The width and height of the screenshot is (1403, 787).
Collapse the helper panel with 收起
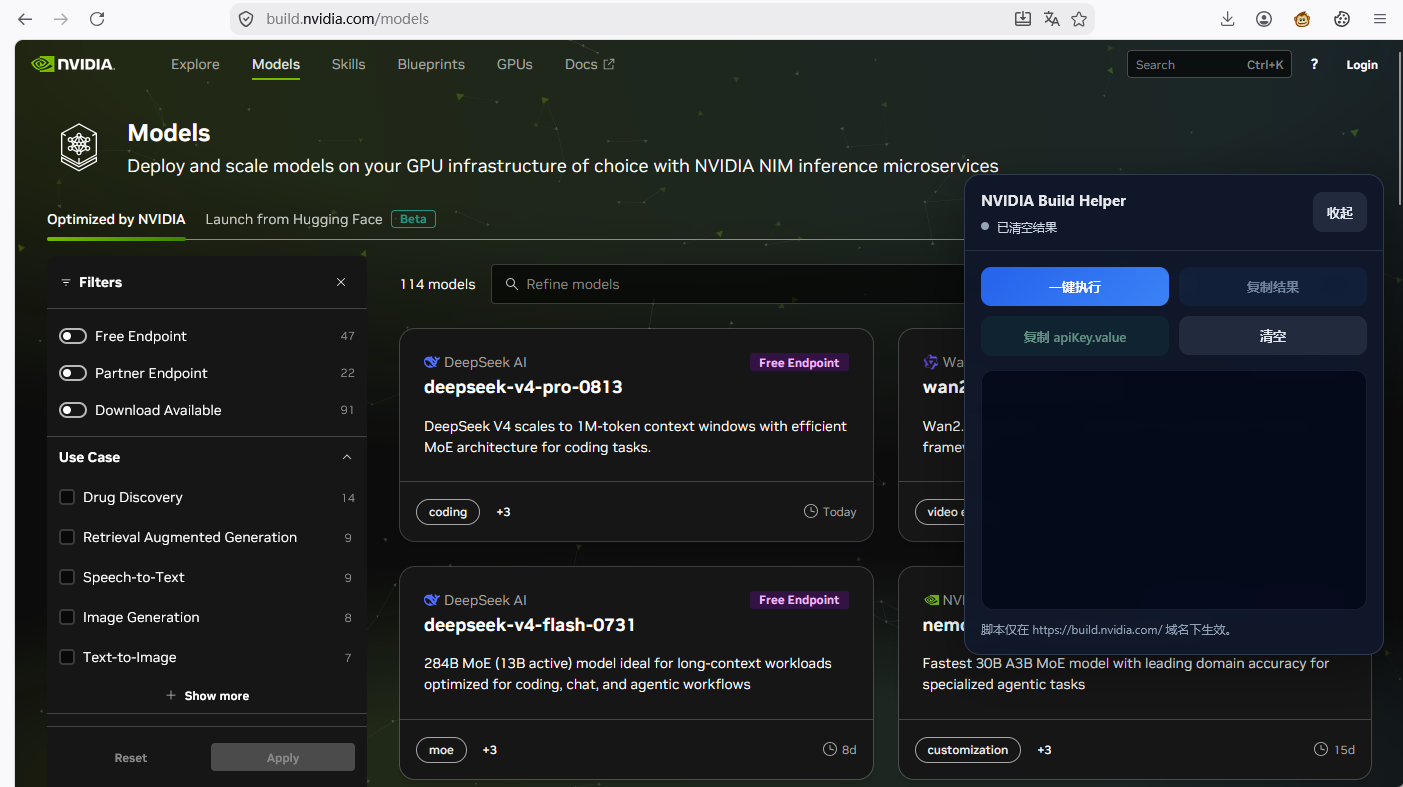pyautogui.click(x=1340, y=212)
